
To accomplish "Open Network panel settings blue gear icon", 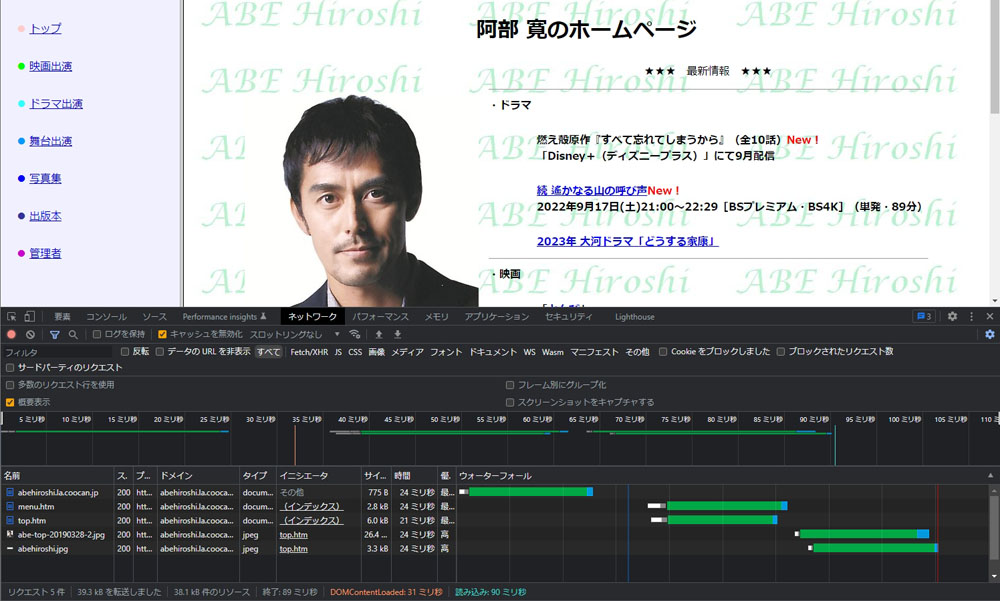I will [x=990, y=334].
